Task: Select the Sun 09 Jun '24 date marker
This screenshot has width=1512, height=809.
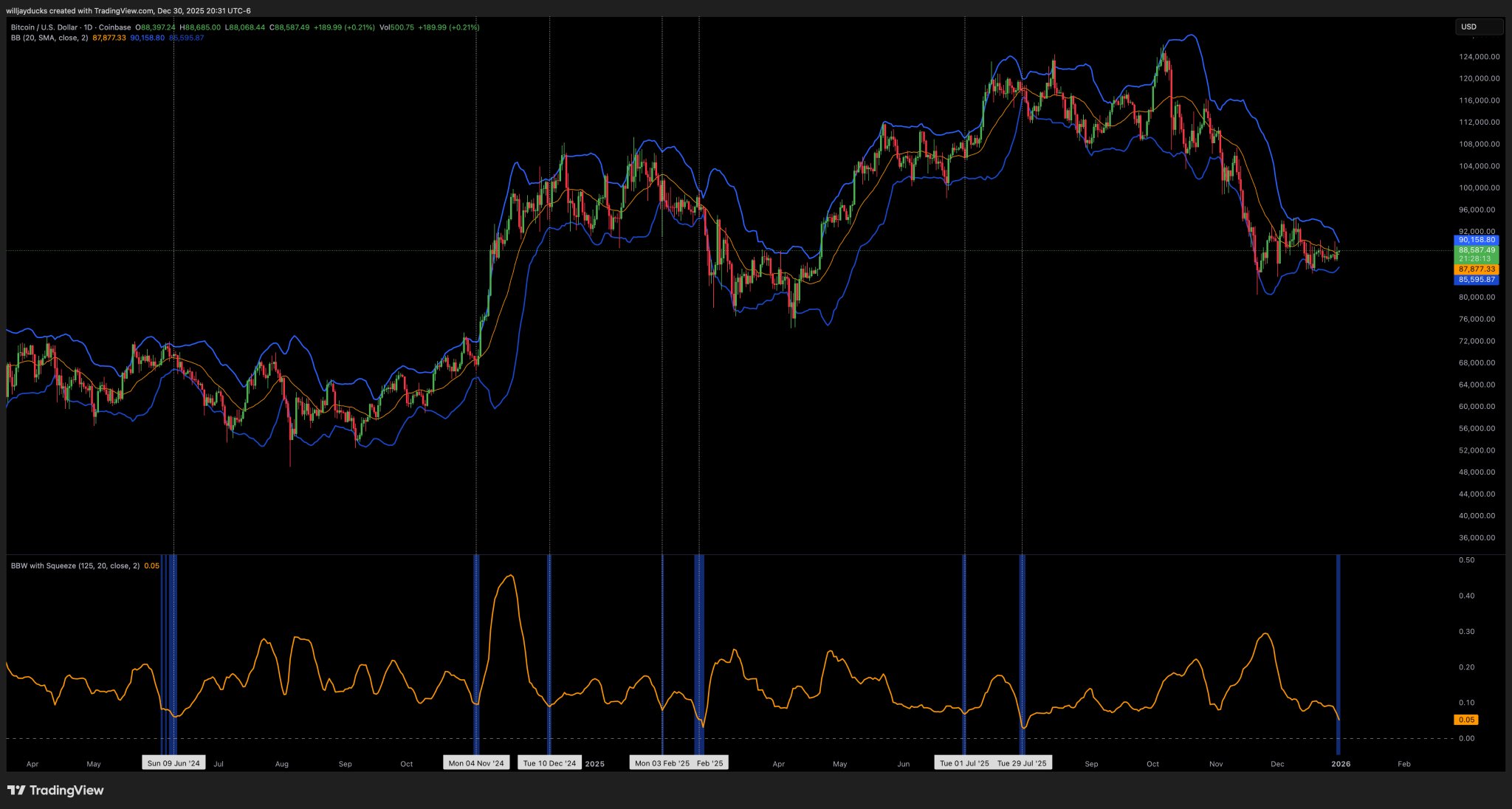Action: 173,763
